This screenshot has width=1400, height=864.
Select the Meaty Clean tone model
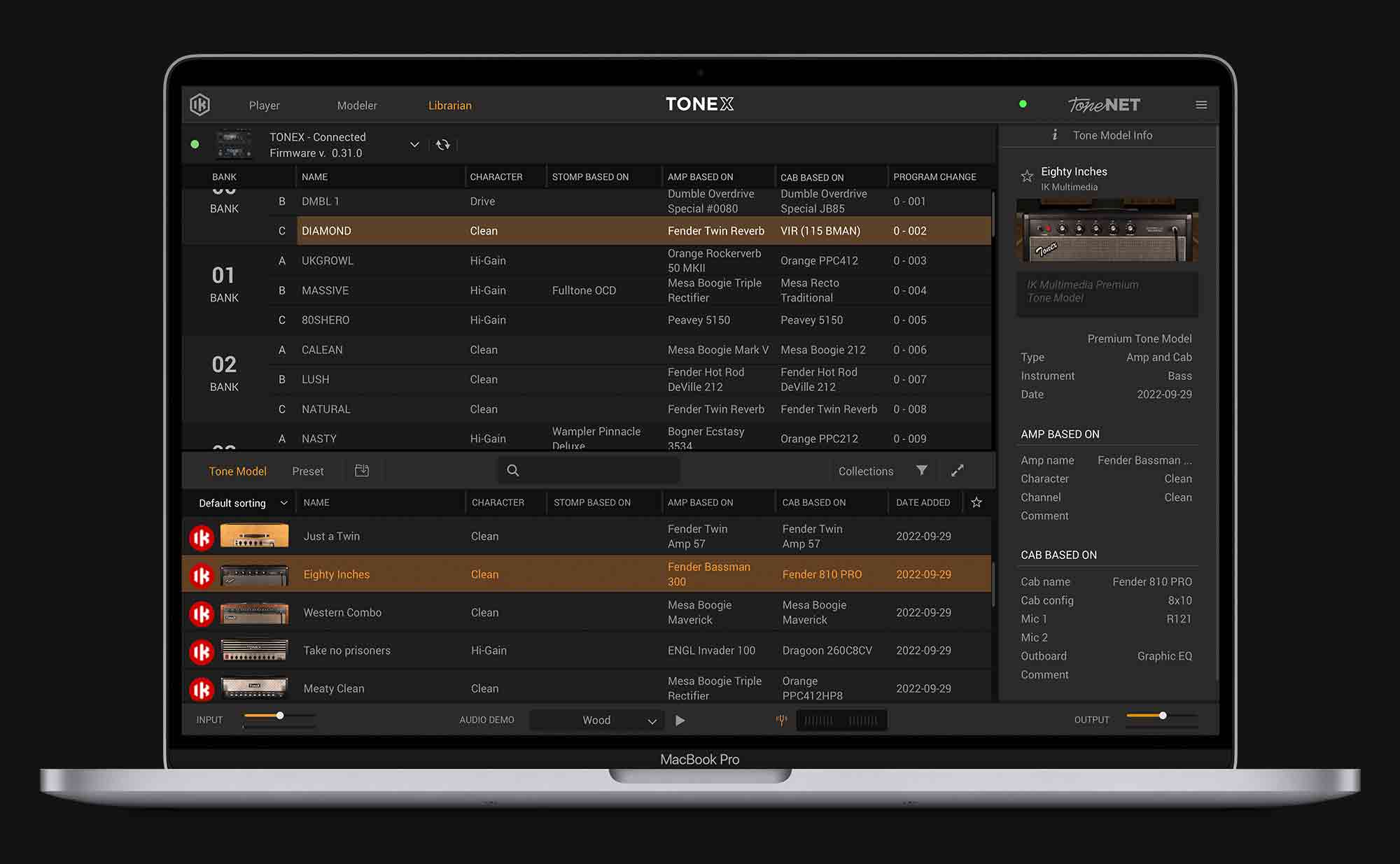587,688
